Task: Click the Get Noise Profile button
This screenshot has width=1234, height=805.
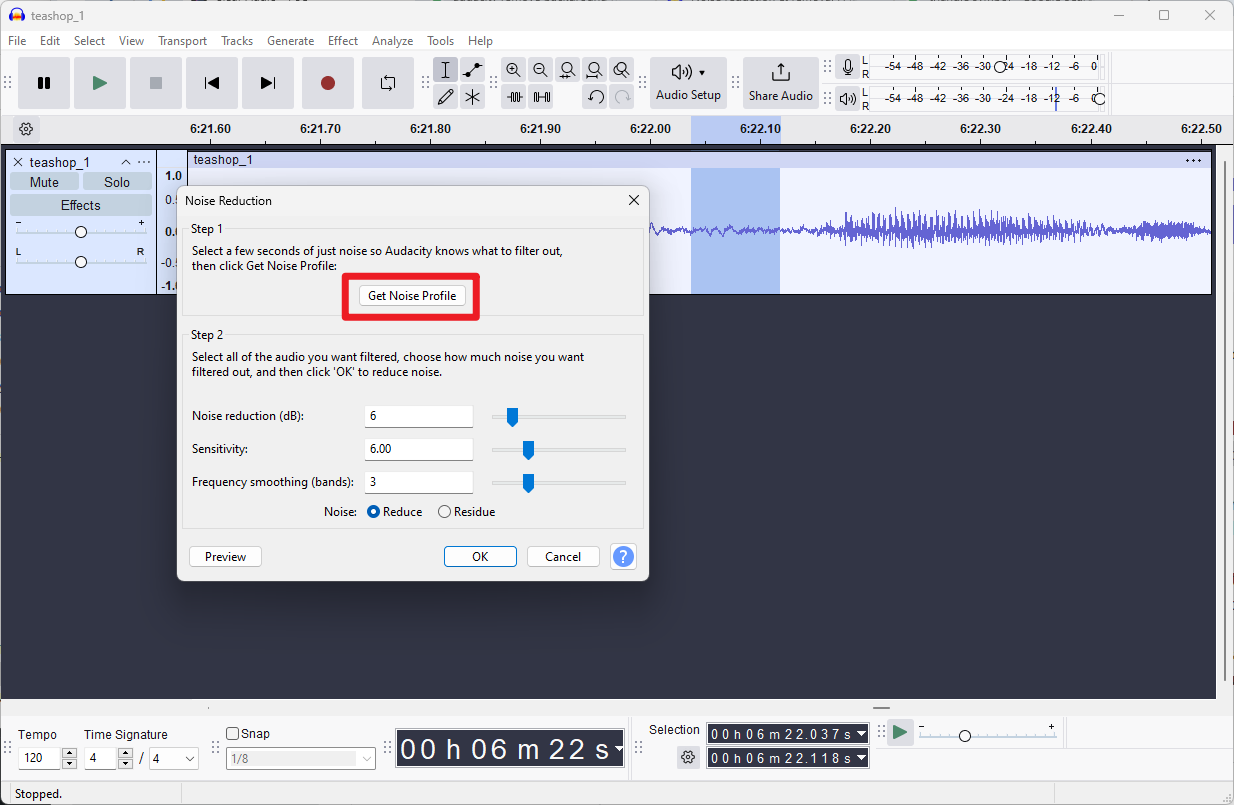Action: pos(411,295)
